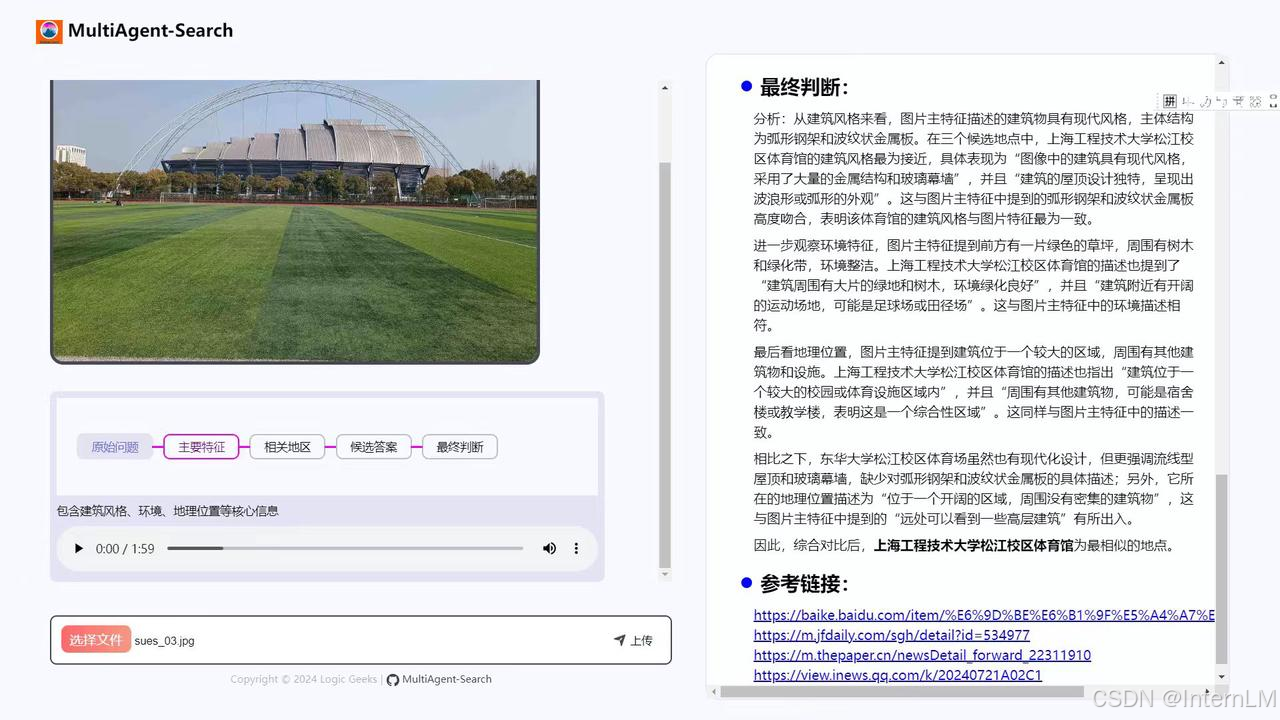Click the MultiAgent-Search logo icon
Screen dimensions: 1280x720
tap(49, 31)
